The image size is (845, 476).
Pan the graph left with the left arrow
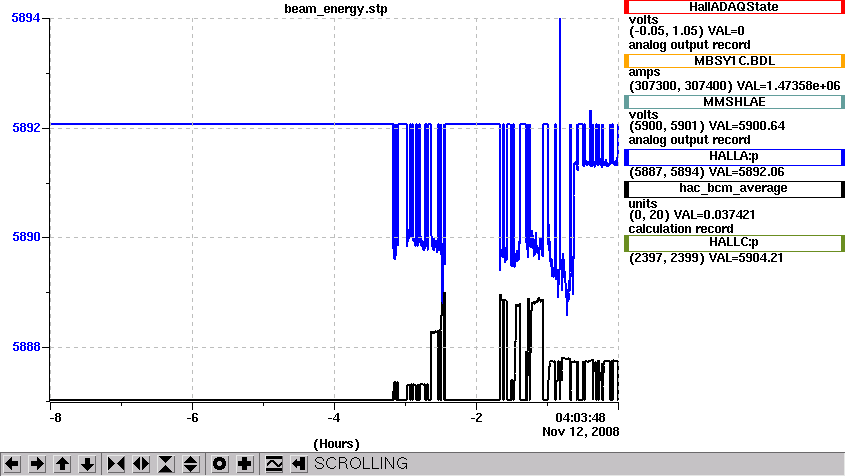click(x=12, y=464)
